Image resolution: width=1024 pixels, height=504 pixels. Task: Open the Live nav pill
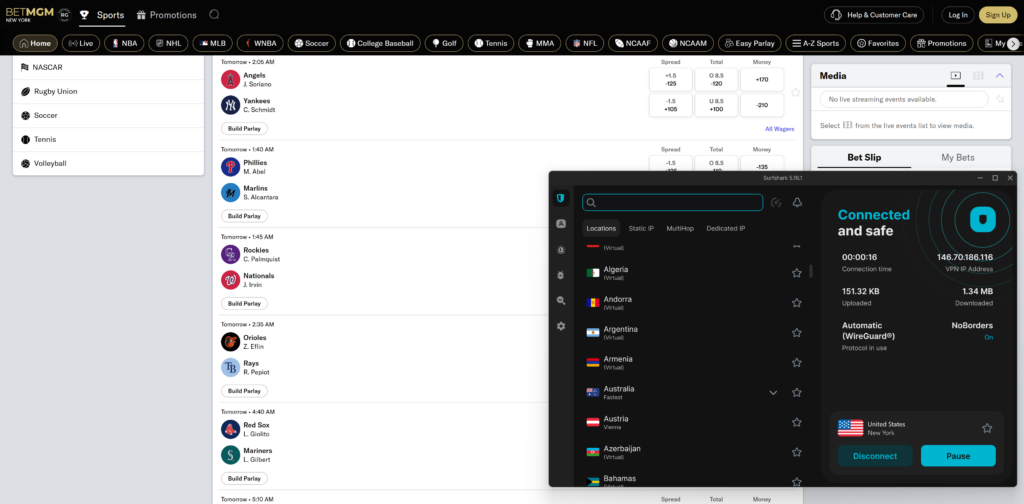pyautogui.click(x=81, y=44)
